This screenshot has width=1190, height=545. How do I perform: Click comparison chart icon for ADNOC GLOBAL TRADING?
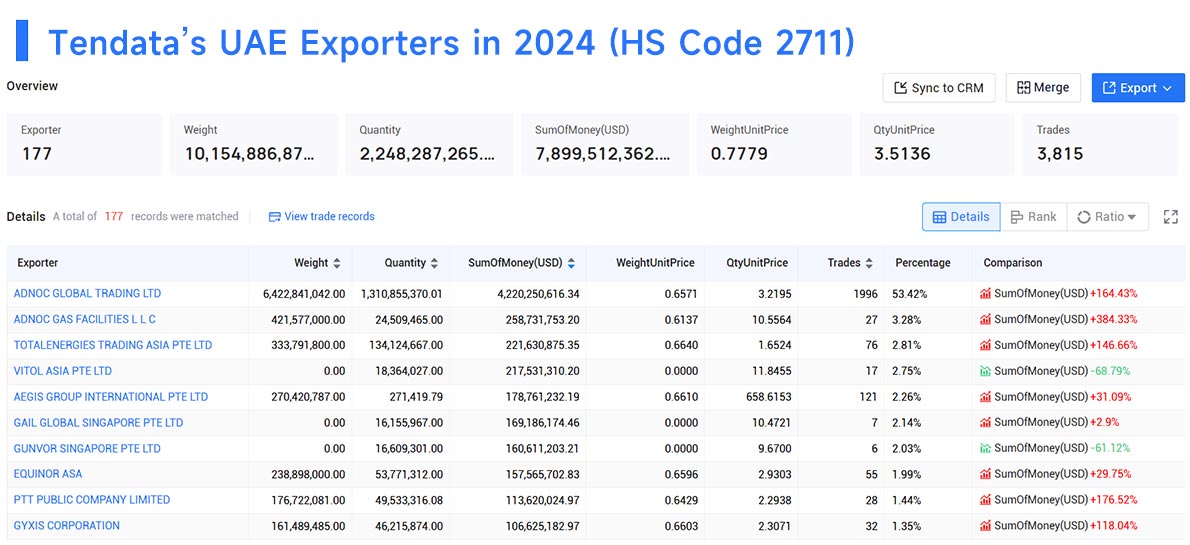pos(985,294)
